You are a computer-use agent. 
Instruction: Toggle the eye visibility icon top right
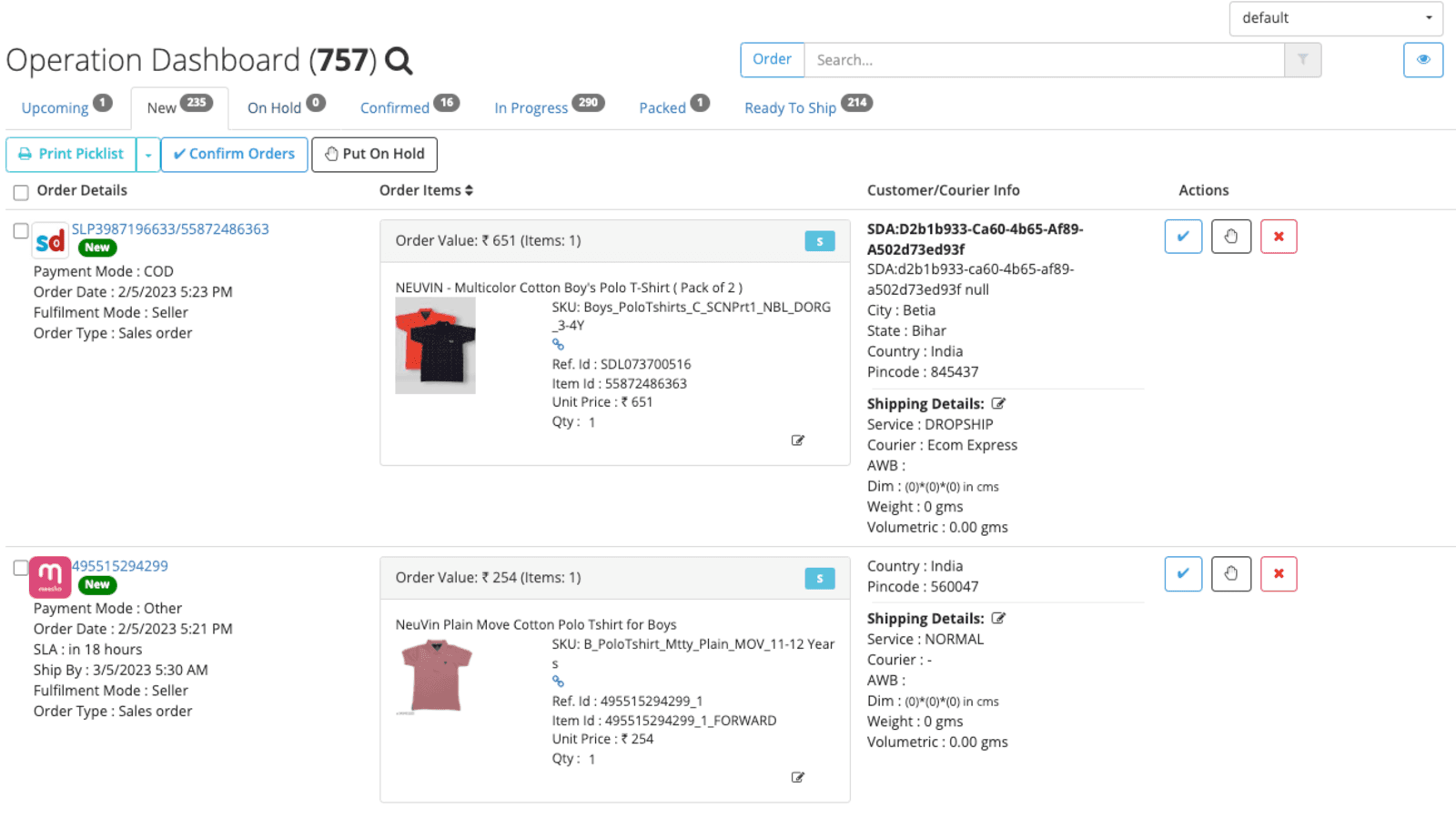[1422, 60]
